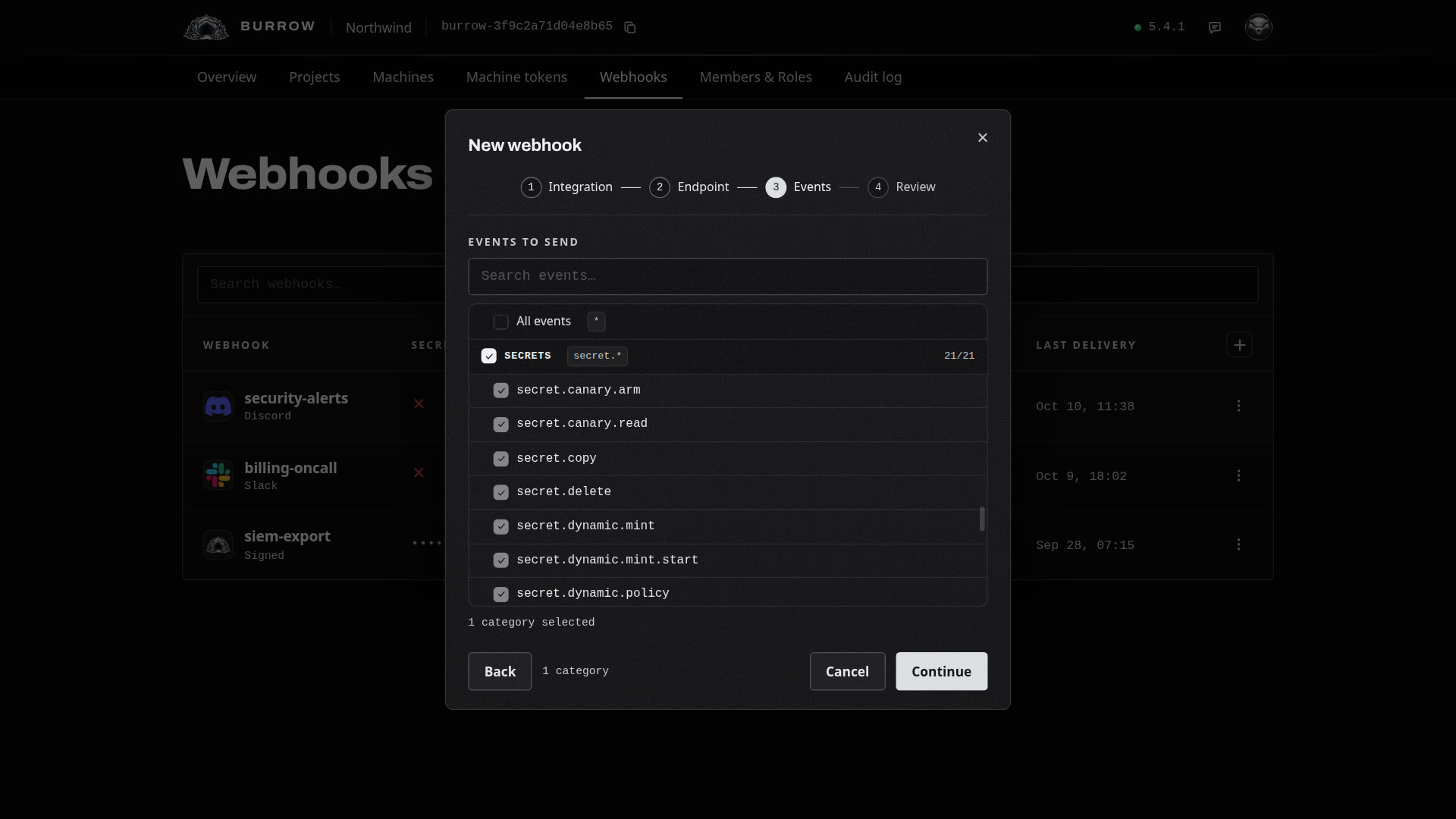Screen dimensions: 1456x819
Task: Click red X in billing-oncall row
Action: point(419,472)
